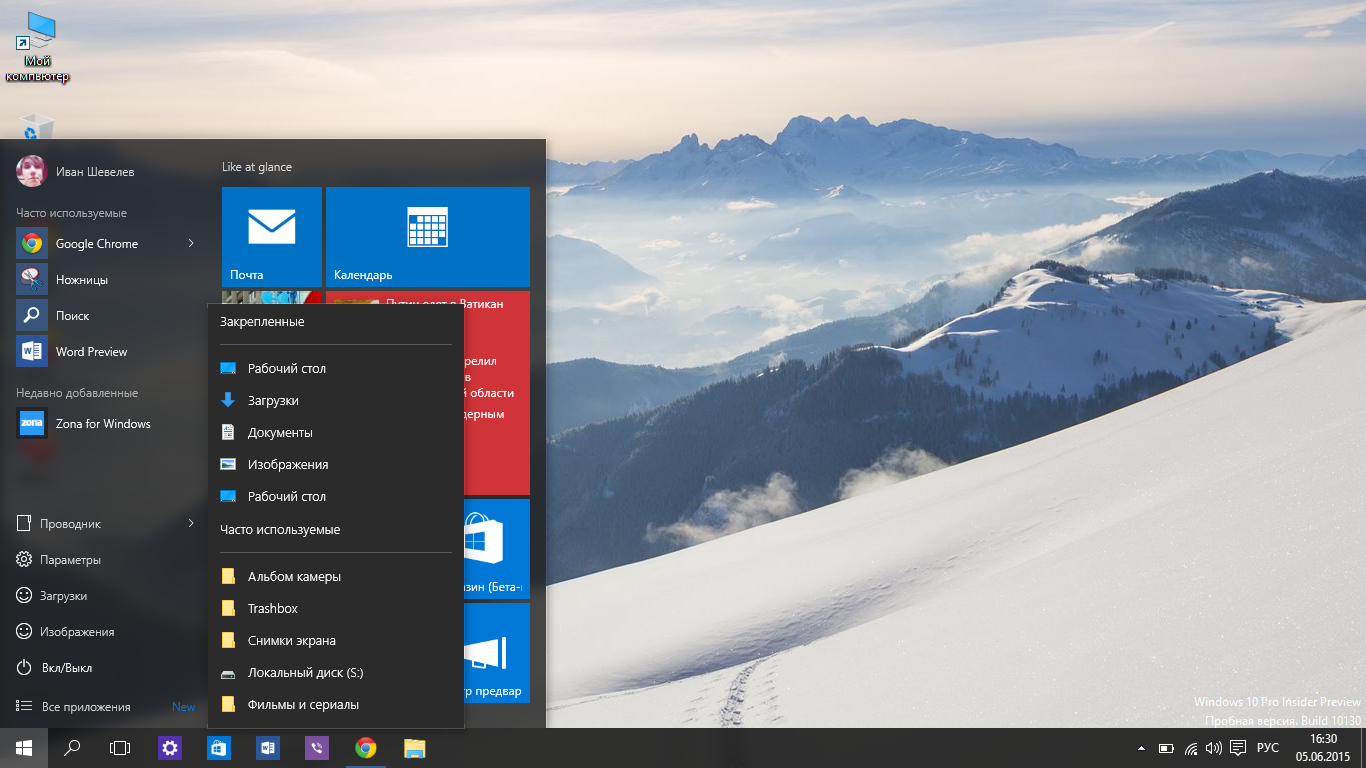Open the Calendar (Календарь) tile

click(x=427, y=236)
